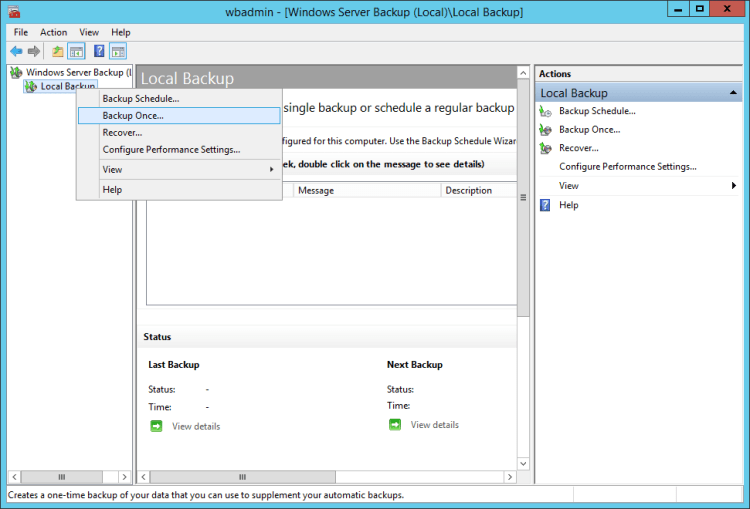Click Backup Once icon in Actions pane
Screen dimensions: 750x509
[545, 130]
